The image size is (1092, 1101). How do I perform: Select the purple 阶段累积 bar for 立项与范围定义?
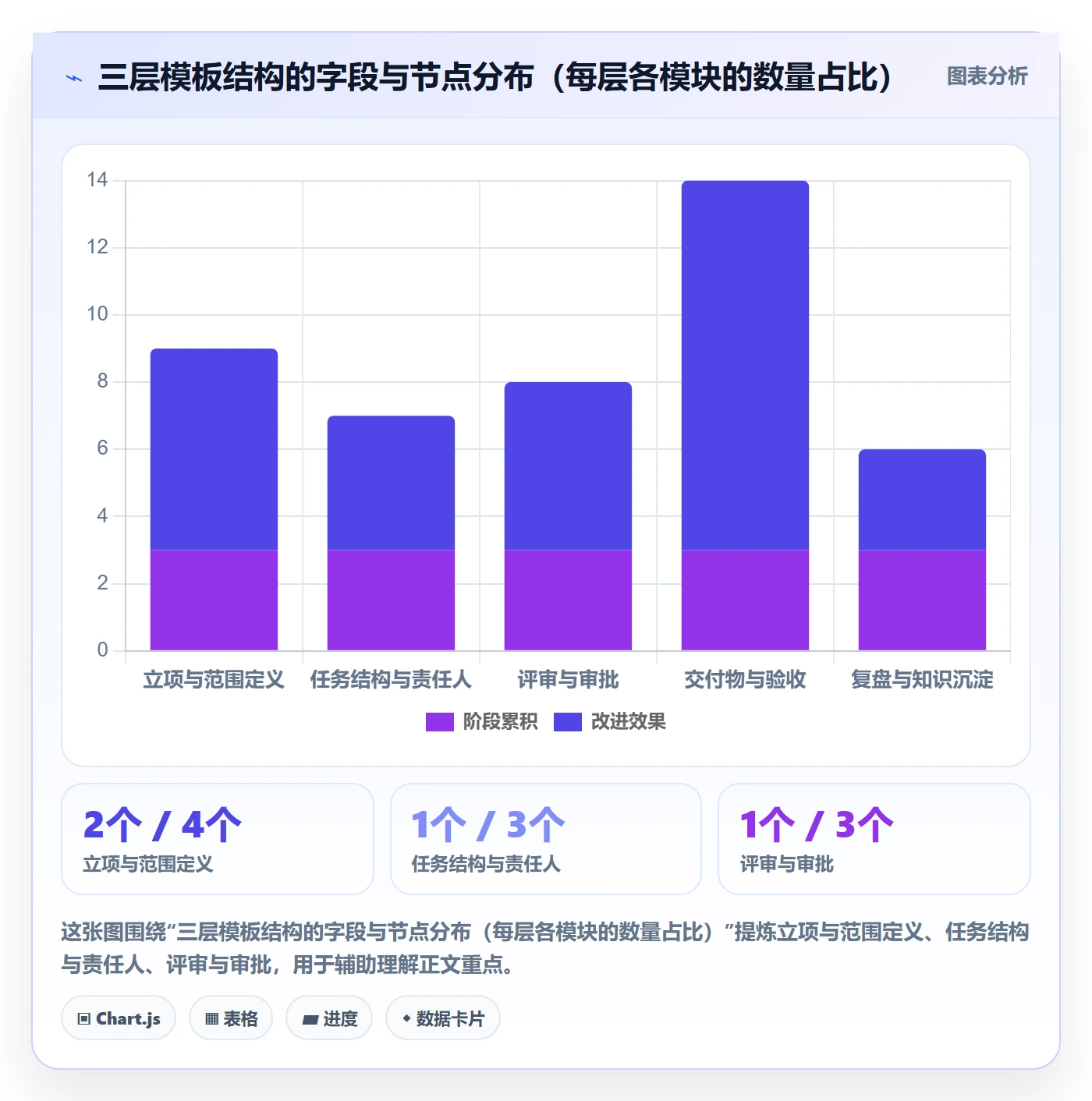click(214, 600)
